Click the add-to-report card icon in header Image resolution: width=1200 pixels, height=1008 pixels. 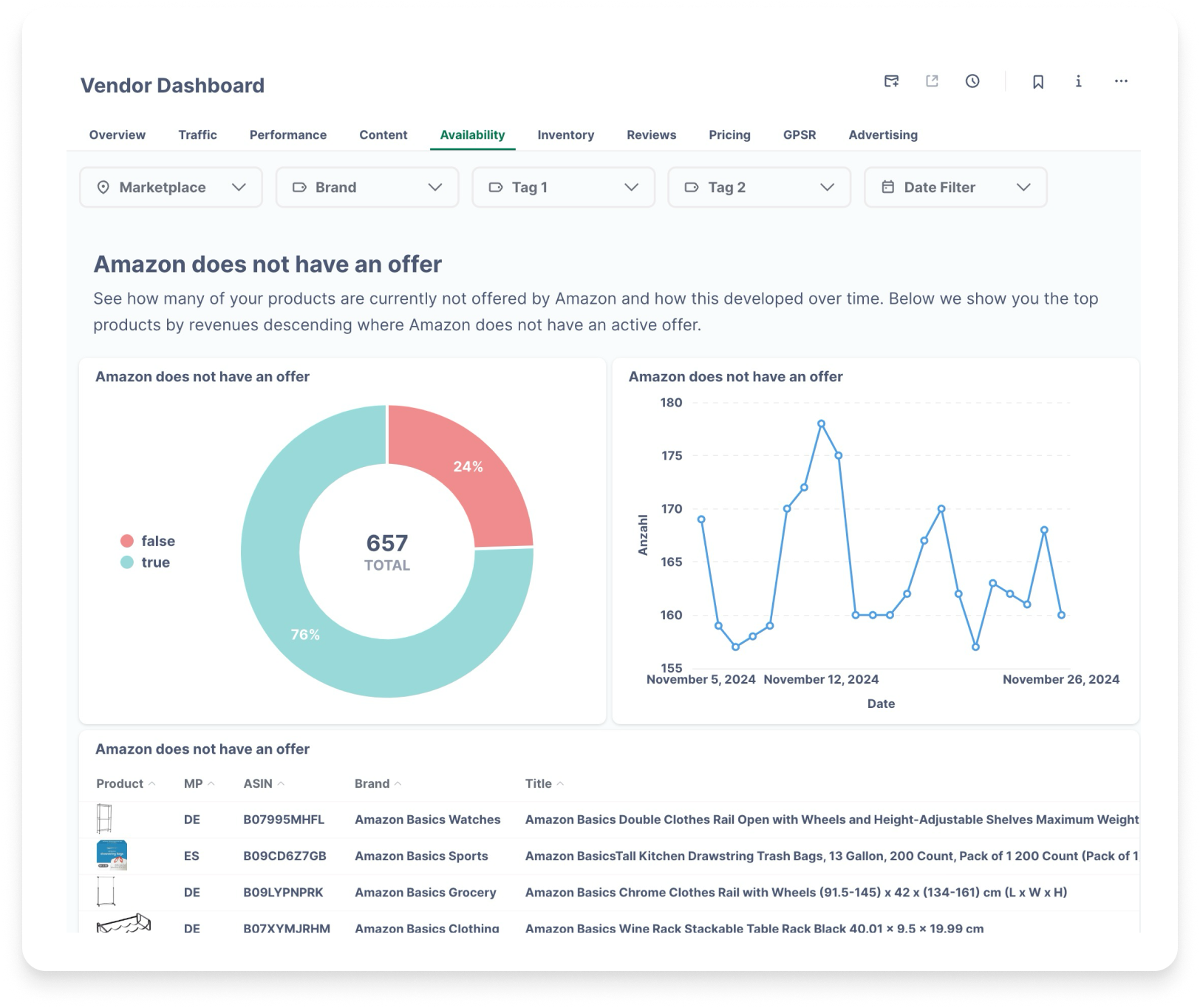coord(892,81)
